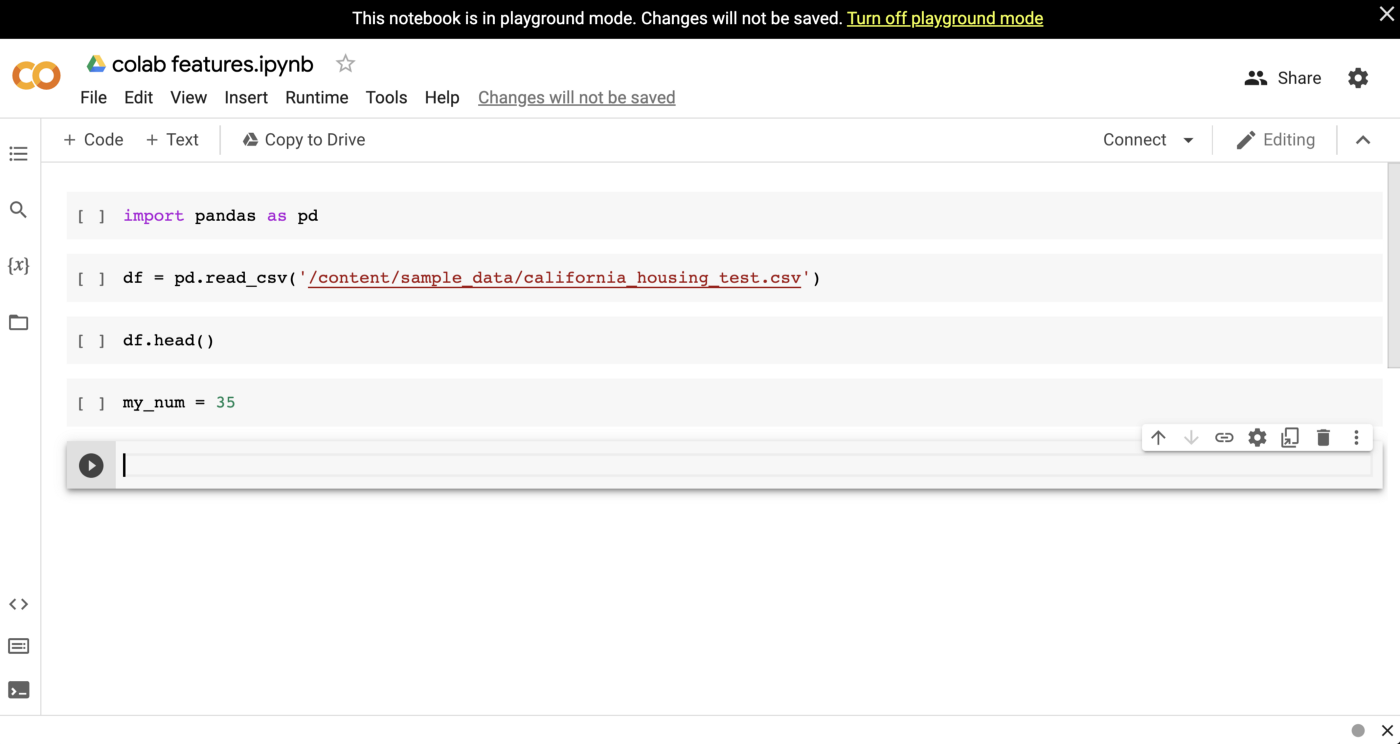The width and height of the screenshot is (1400, 744).
Task: Click Copy to Drive button
Action: tap(304, 140)
